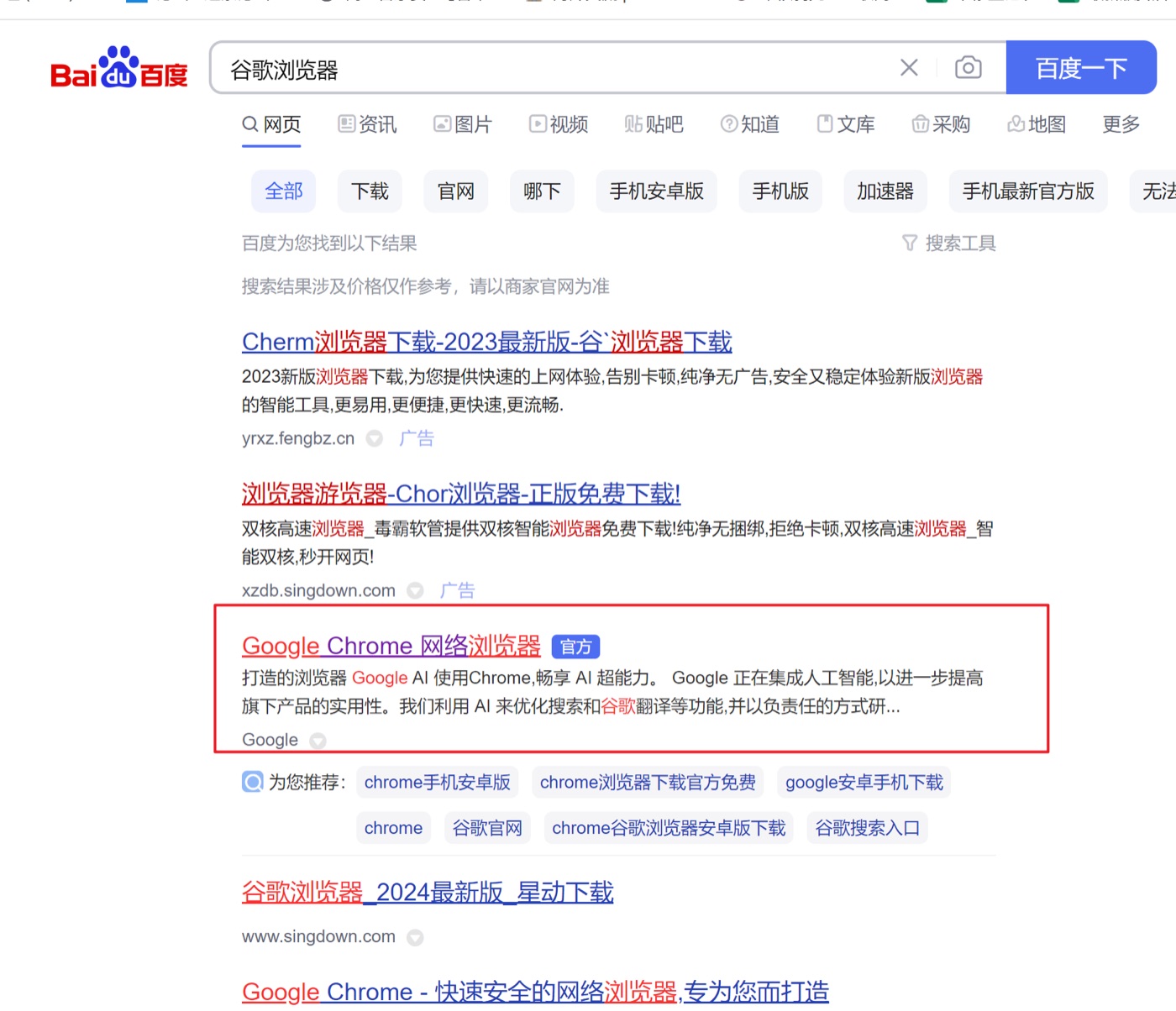Switch to the 知道 tab
The height and width of the screenshot is (1011, 1176).
750,125
